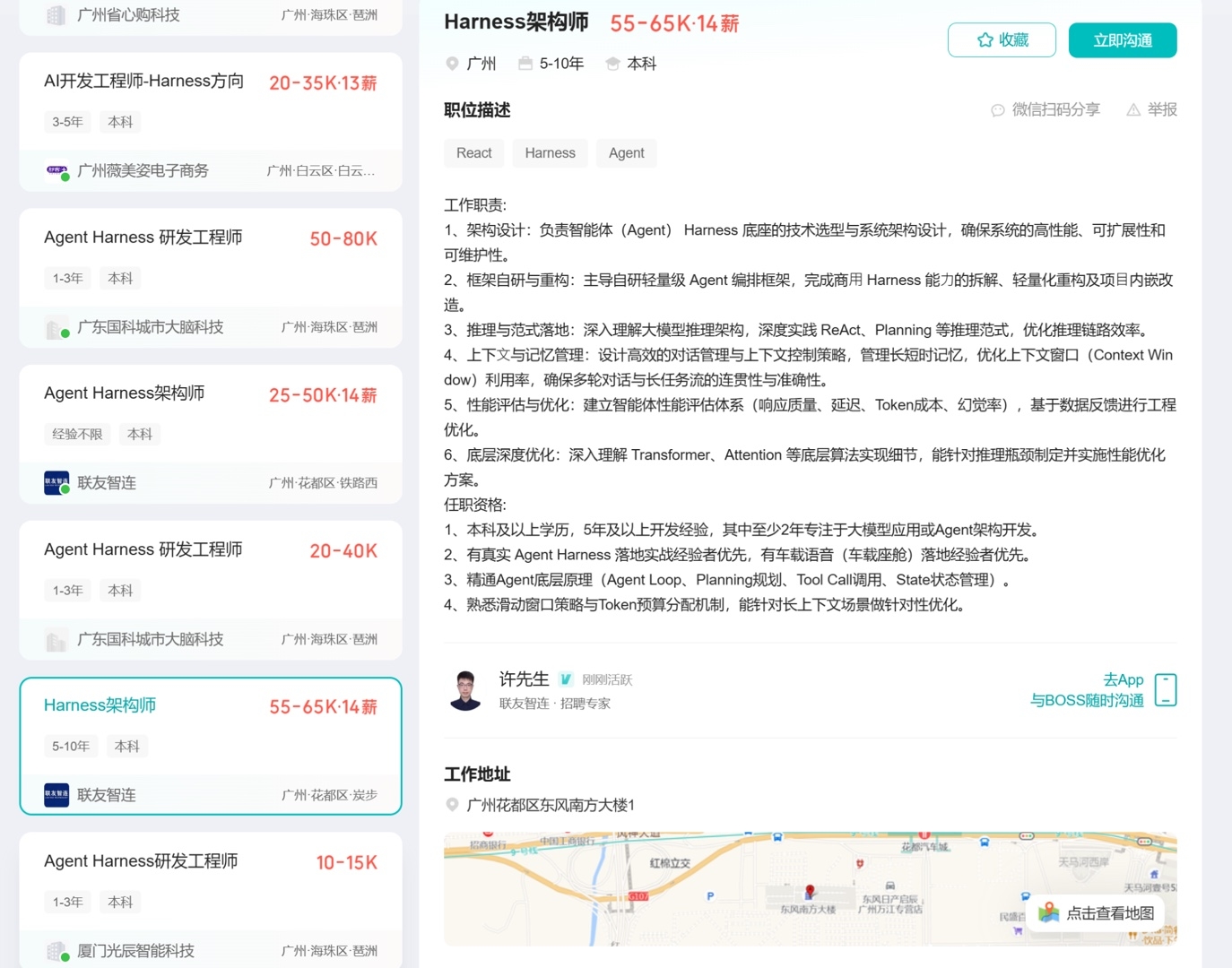The height and width of the screenshot is (968, 1232).
Task: Click the 10-15K salary text
Action: [347, 863]
